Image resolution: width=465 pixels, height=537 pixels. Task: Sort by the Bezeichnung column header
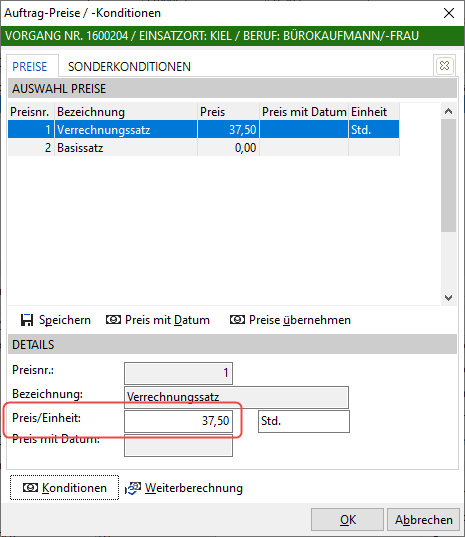coord(126,112)
